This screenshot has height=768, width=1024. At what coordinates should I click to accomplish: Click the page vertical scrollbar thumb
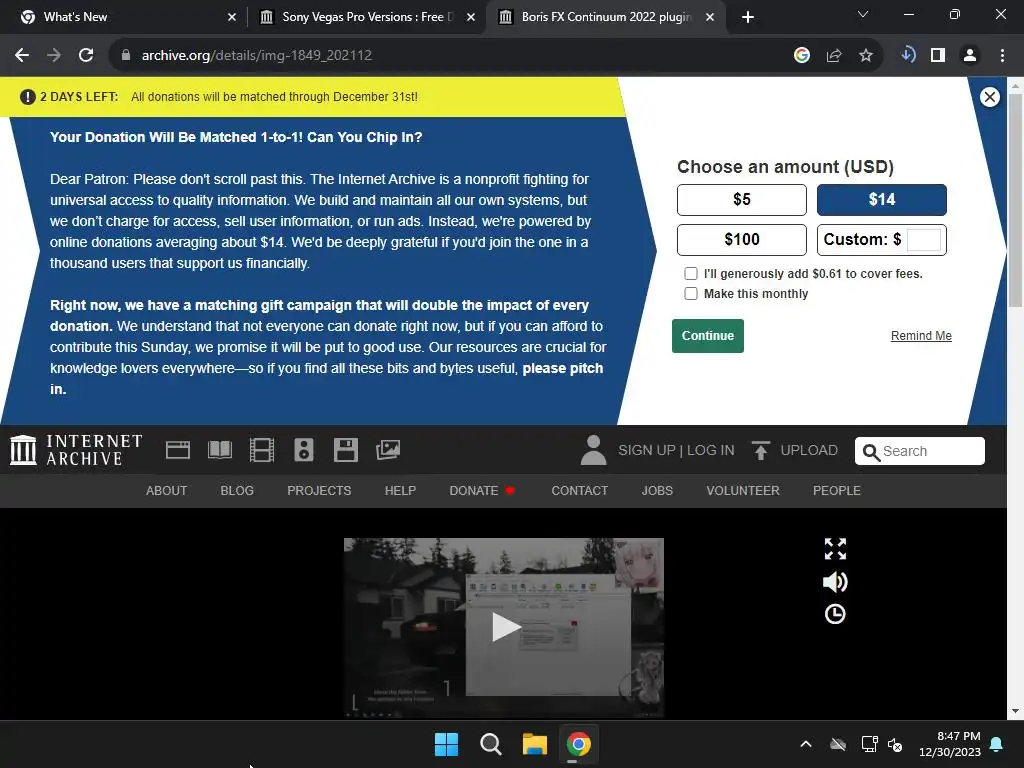[x=1015, y=199]
